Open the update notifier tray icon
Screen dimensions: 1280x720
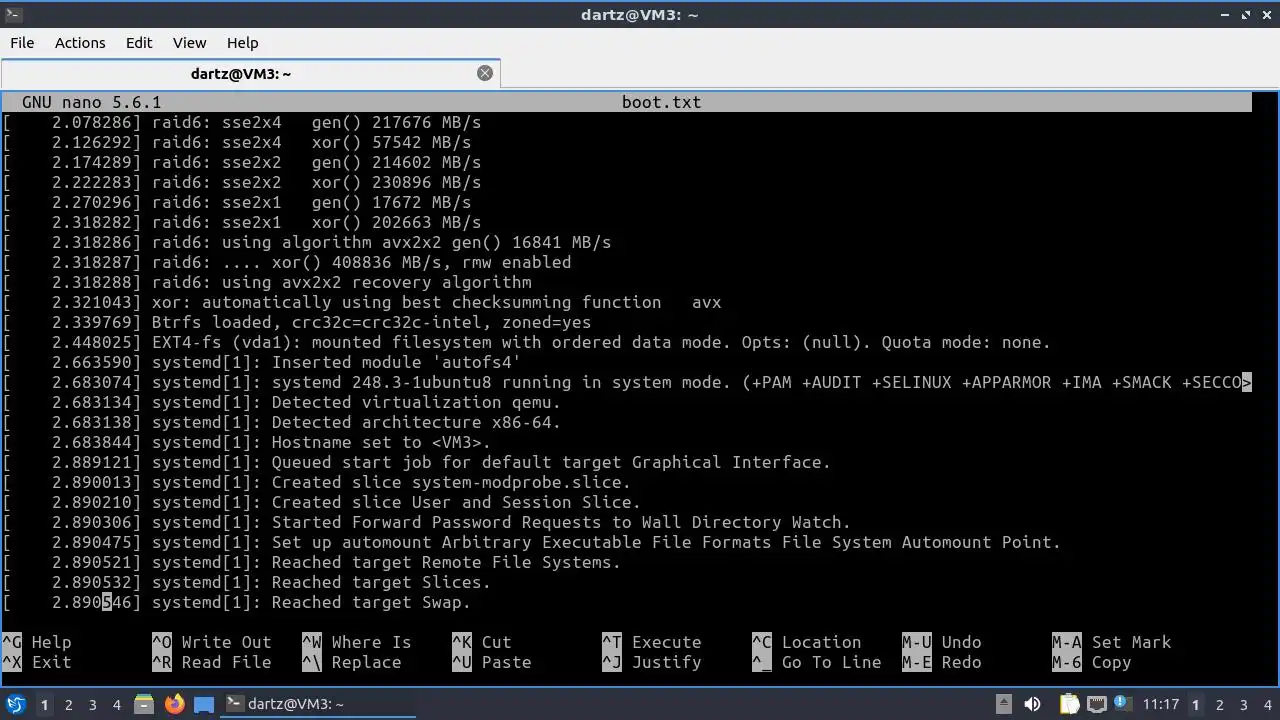[1121, 704]
